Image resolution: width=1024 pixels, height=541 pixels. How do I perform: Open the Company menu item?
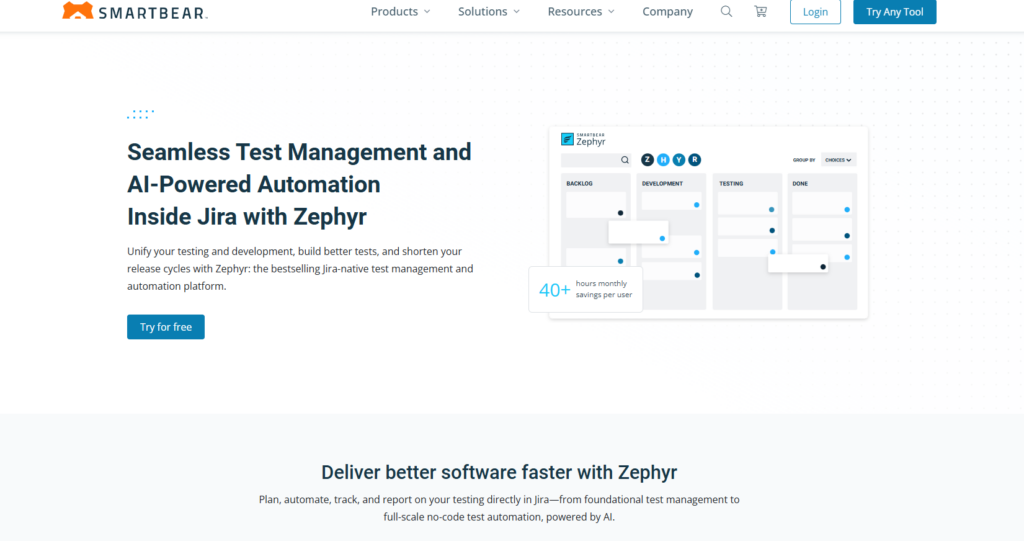(667, 12)
